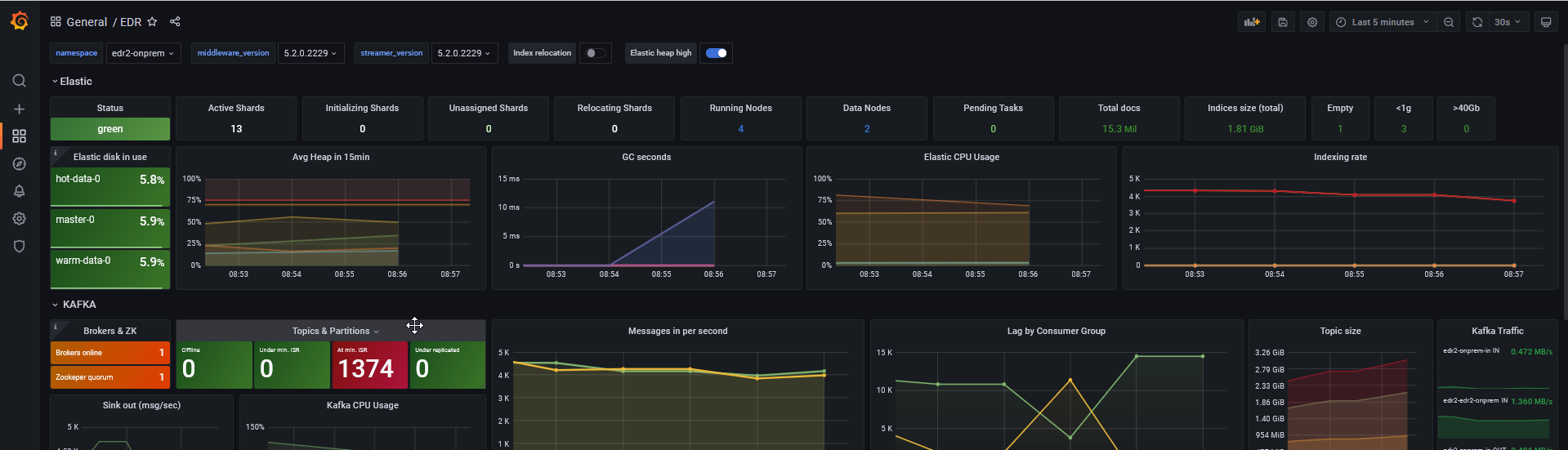Share the dashboard using share icon
1568x450 pixels.
pyautogui.click(x=175, y=22)
